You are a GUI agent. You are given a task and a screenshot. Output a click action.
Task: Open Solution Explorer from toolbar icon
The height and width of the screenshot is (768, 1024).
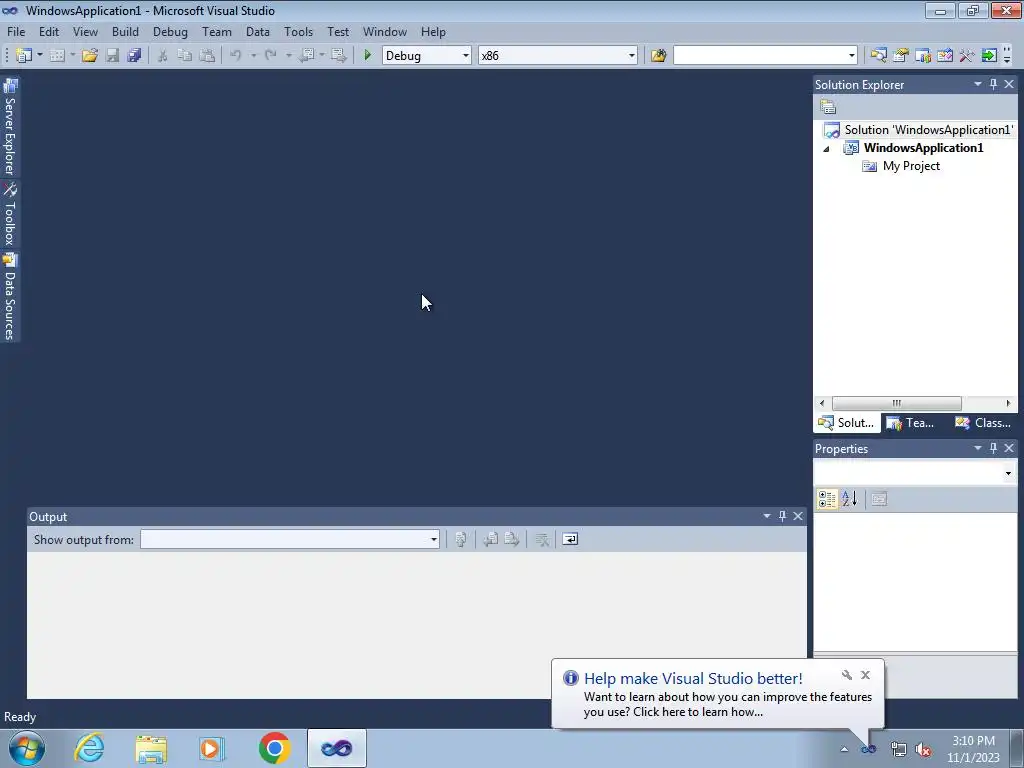pyautogui.click(x=878, y=56)
